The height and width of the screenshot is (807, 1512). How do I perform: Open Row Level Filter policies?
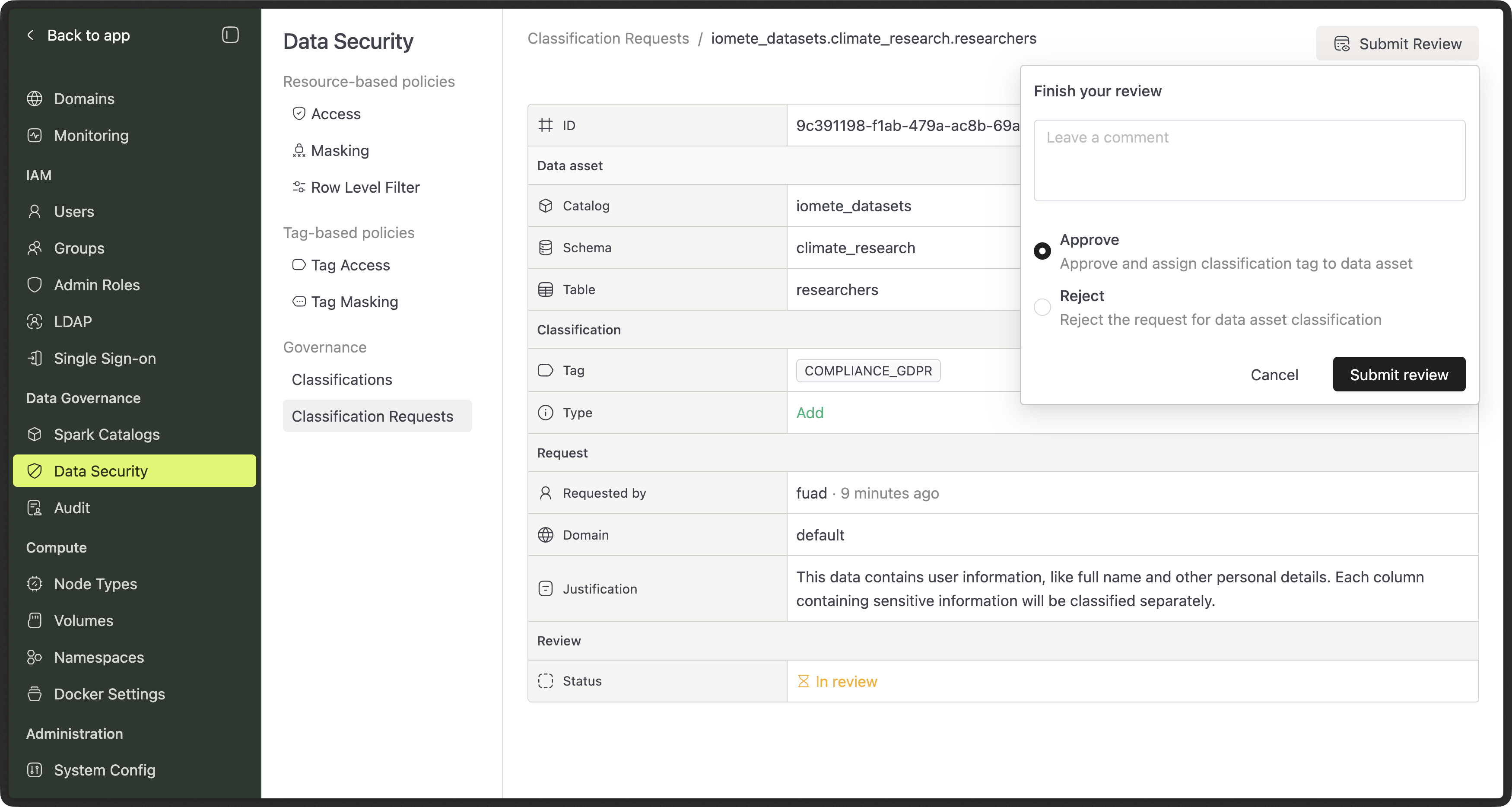(x=365, y=187)
